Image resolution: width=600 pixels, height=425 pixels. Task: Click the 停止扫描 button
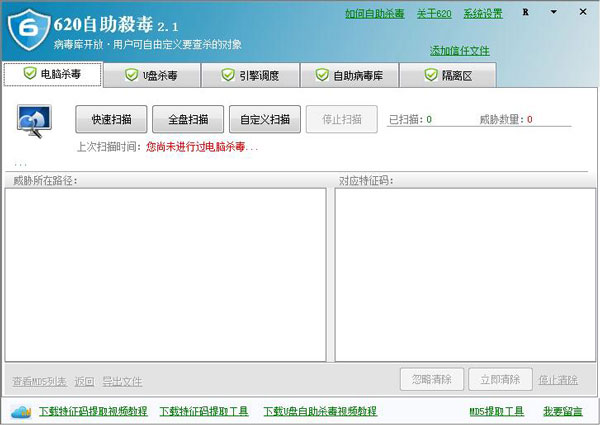[x=342, y=119]
